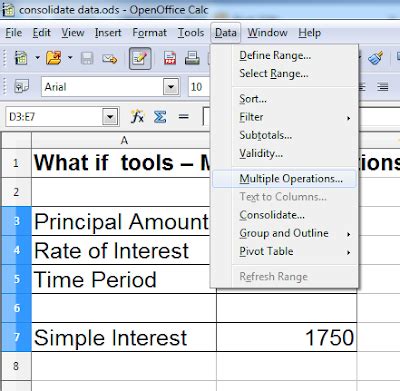Open the Insert menu
Viewport: 400px width, 391px height.
(108, 33)
